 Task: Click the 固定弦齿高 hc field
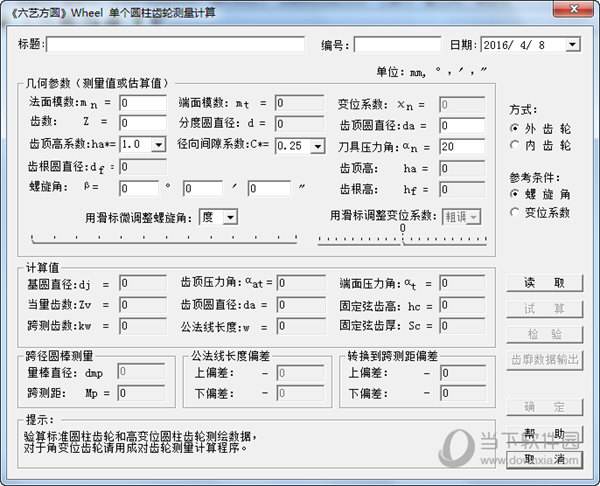pyautogui.click(x=462, y=305)
